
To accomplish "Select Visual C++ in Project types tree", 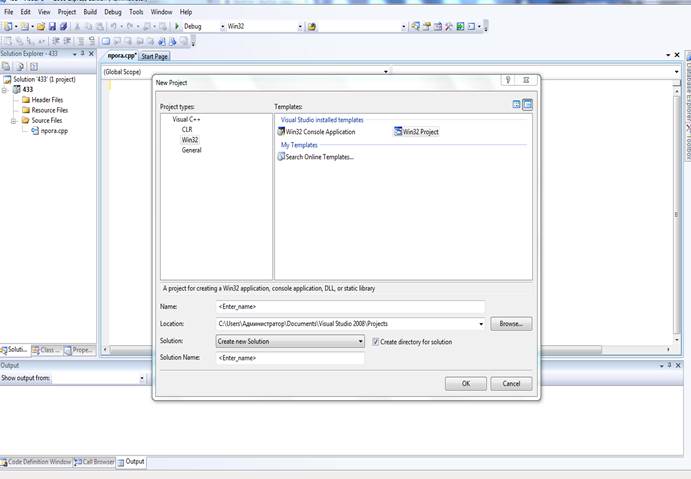I will coord(186,119).
